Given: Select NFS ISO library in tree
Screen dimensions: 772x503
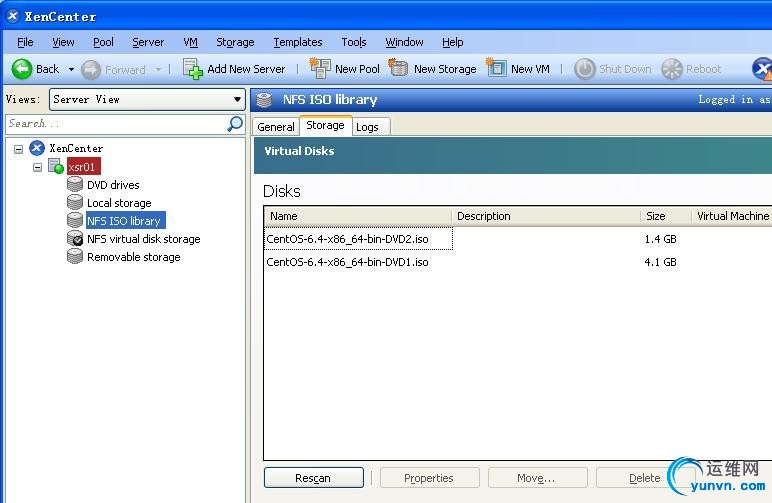Looking at the screenshot, I should click(x=126, y=220).
